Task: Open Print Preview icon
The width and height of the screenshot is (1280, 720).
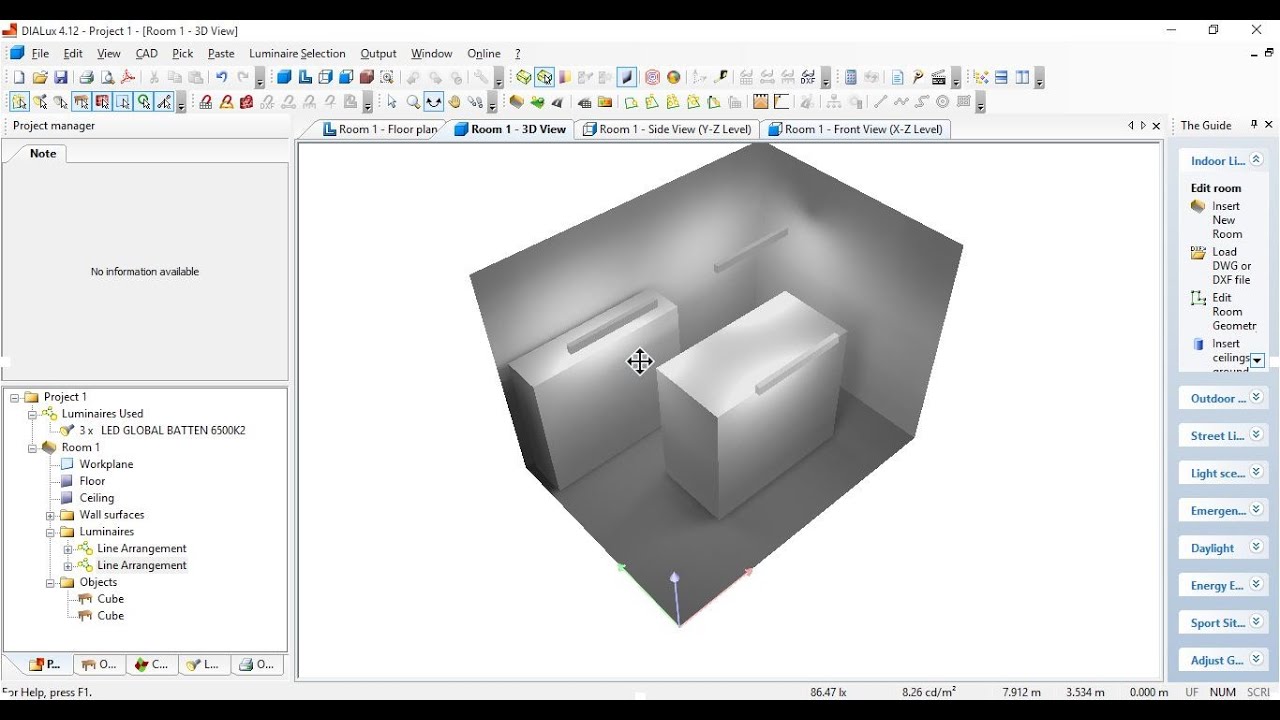Action: [x=108, y=77]
